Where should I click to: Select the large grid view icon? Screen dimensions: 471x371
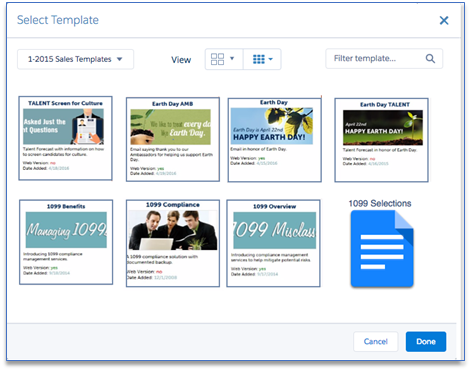pyautogui.click(x=217, y=59)
